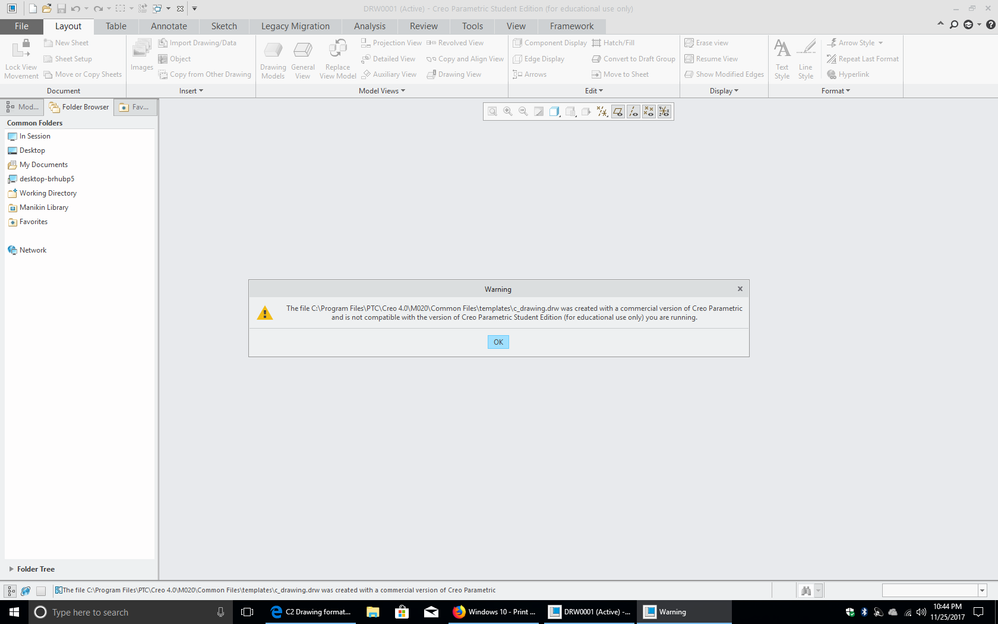Close the Warning dialog with X
The width and height of the screenshot is (998, 624).
pos(740,288)
